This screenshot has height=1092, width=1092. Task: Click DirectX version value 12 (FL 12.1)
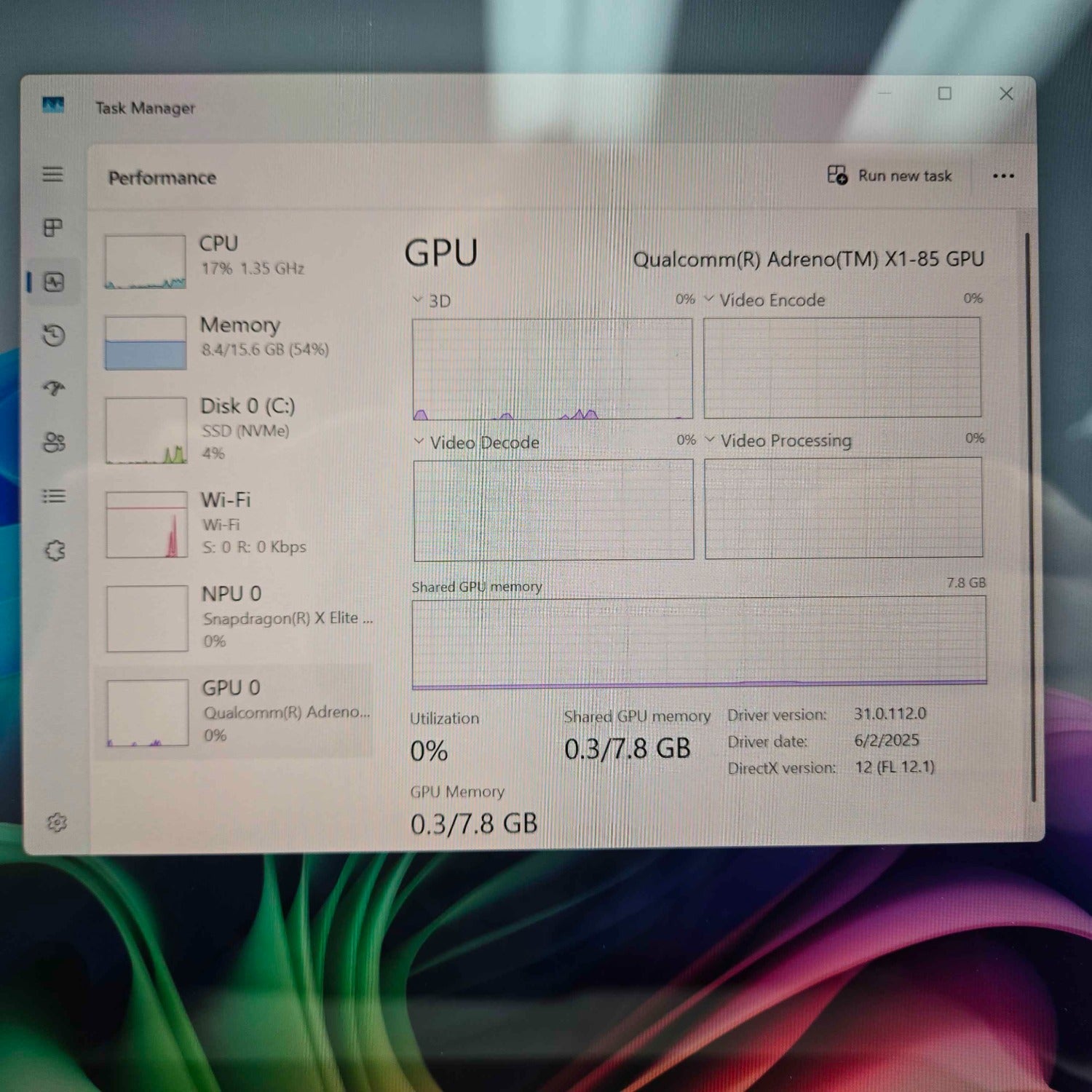895,767
